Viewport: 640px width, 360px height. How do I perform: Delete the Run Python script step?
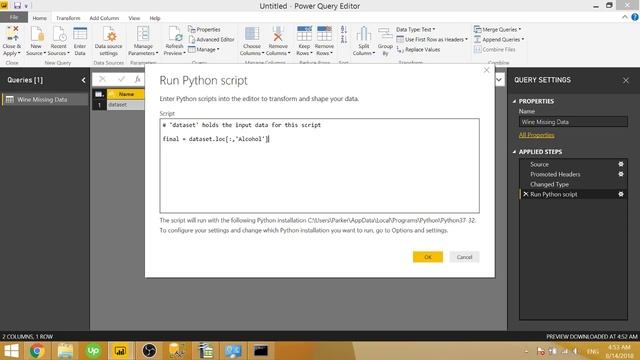526,194
